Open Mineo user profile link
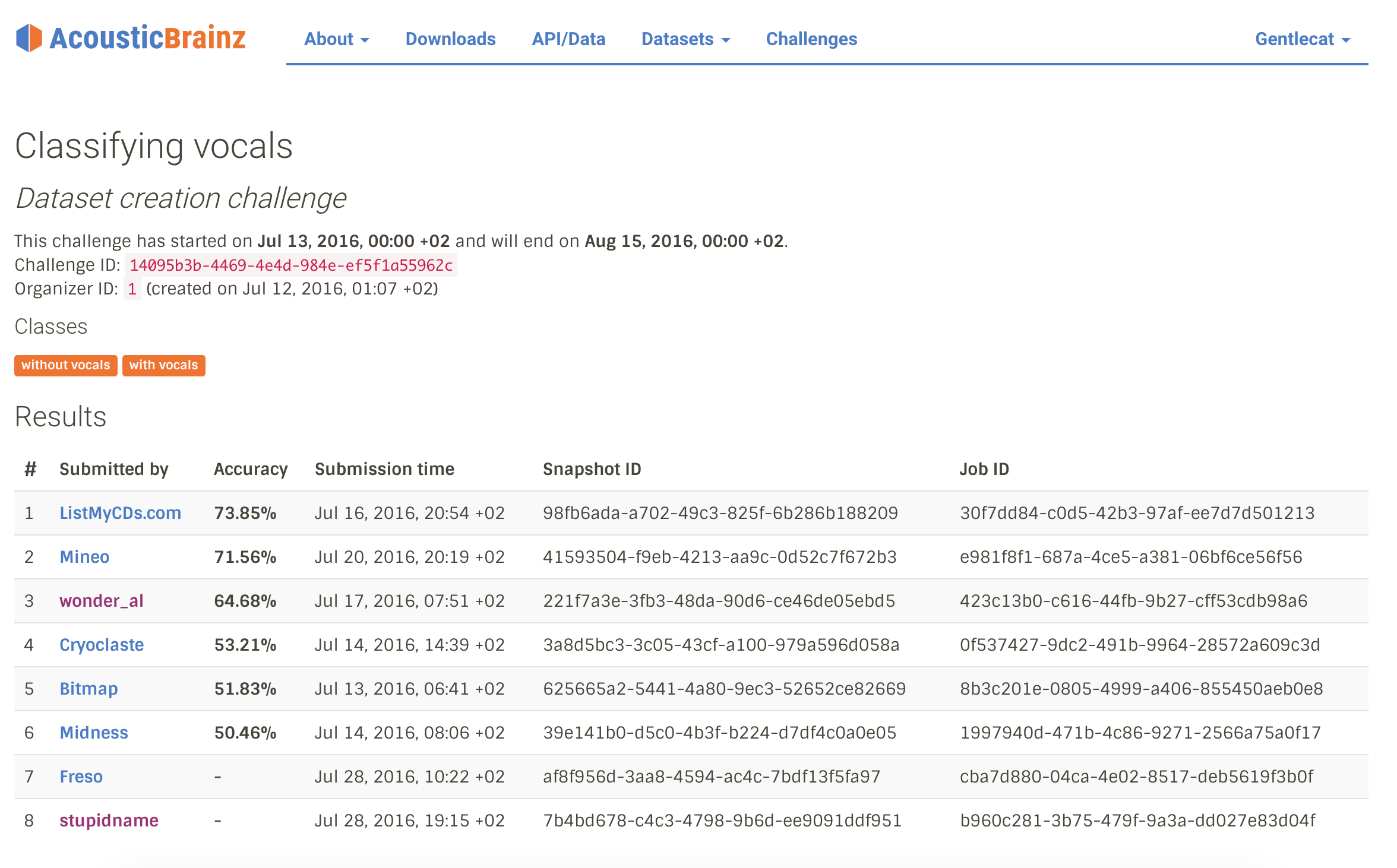This screenshot has width=1397, height=868. coord(84,557)
